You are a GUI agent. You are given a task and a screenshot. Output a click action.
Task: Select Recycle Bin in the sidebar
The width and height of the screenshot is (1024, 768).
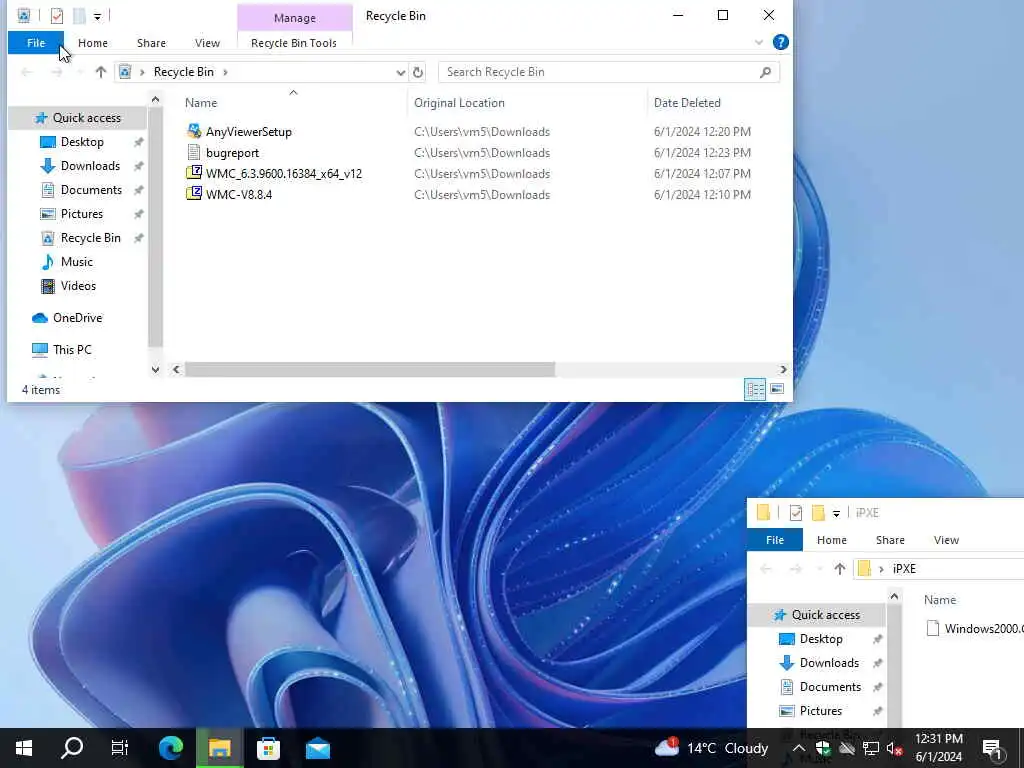point(91,238)
